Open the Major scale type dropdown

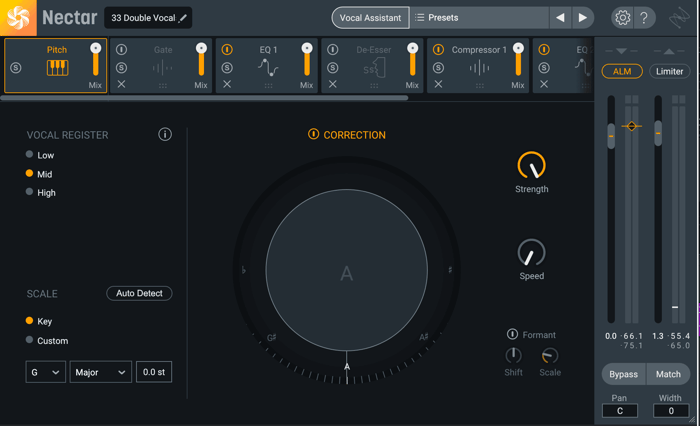click(x=100, y=372)
